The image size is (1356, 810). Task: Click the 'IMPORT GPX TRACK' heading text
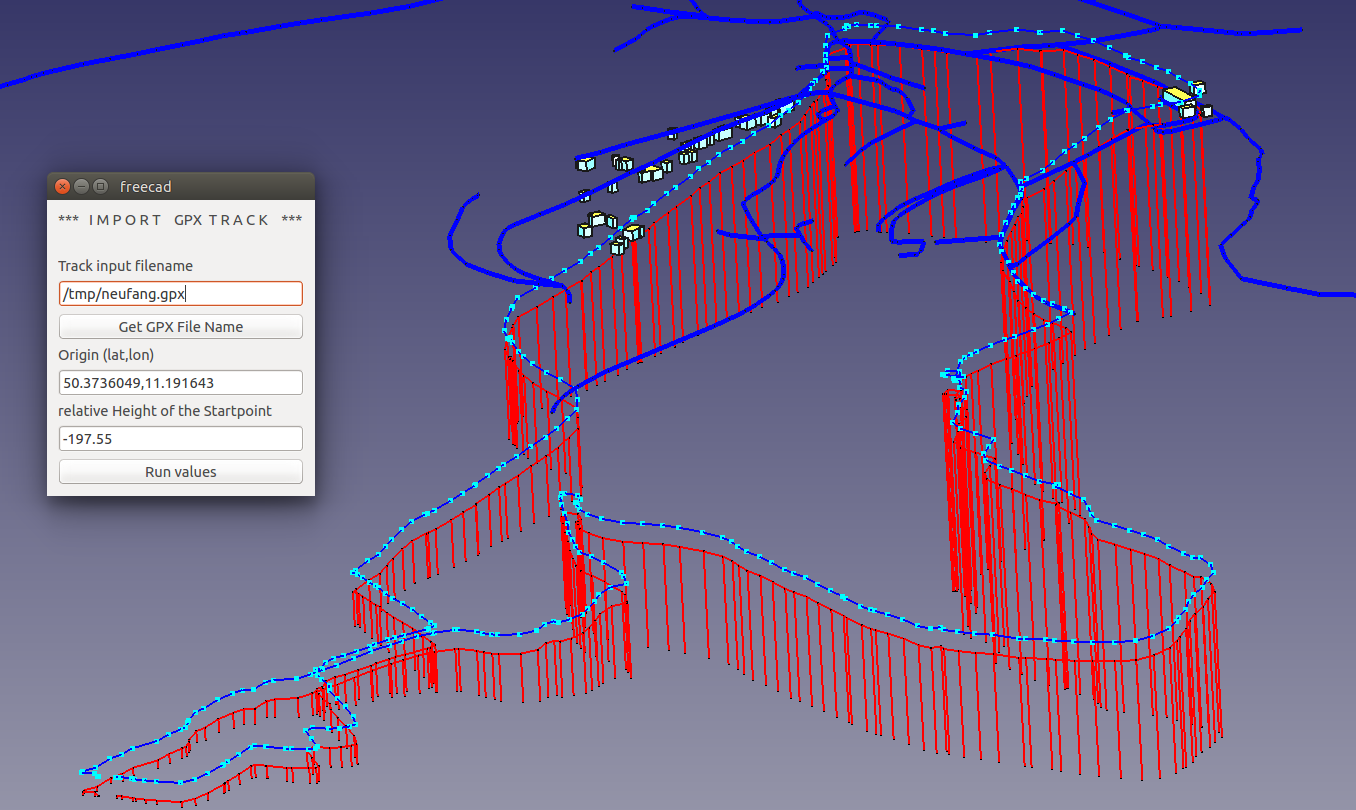click(180, 220)
